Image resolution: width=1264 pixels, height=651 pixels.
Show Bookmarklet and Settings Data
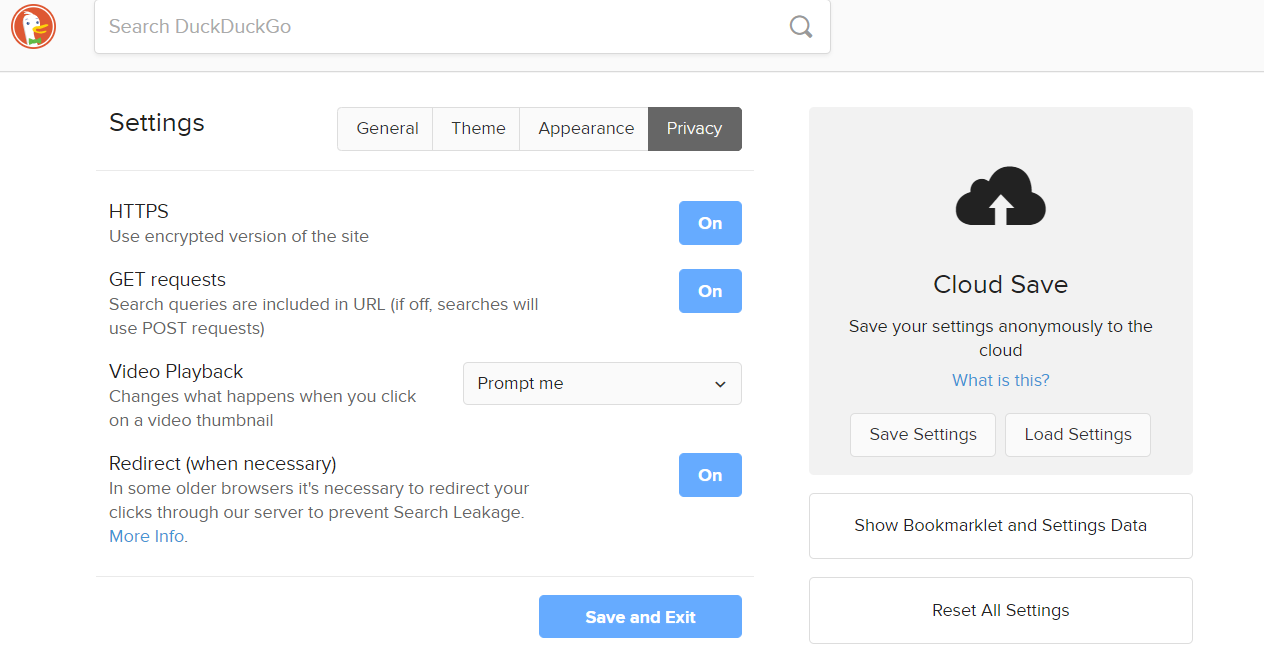coord(1001,526)
